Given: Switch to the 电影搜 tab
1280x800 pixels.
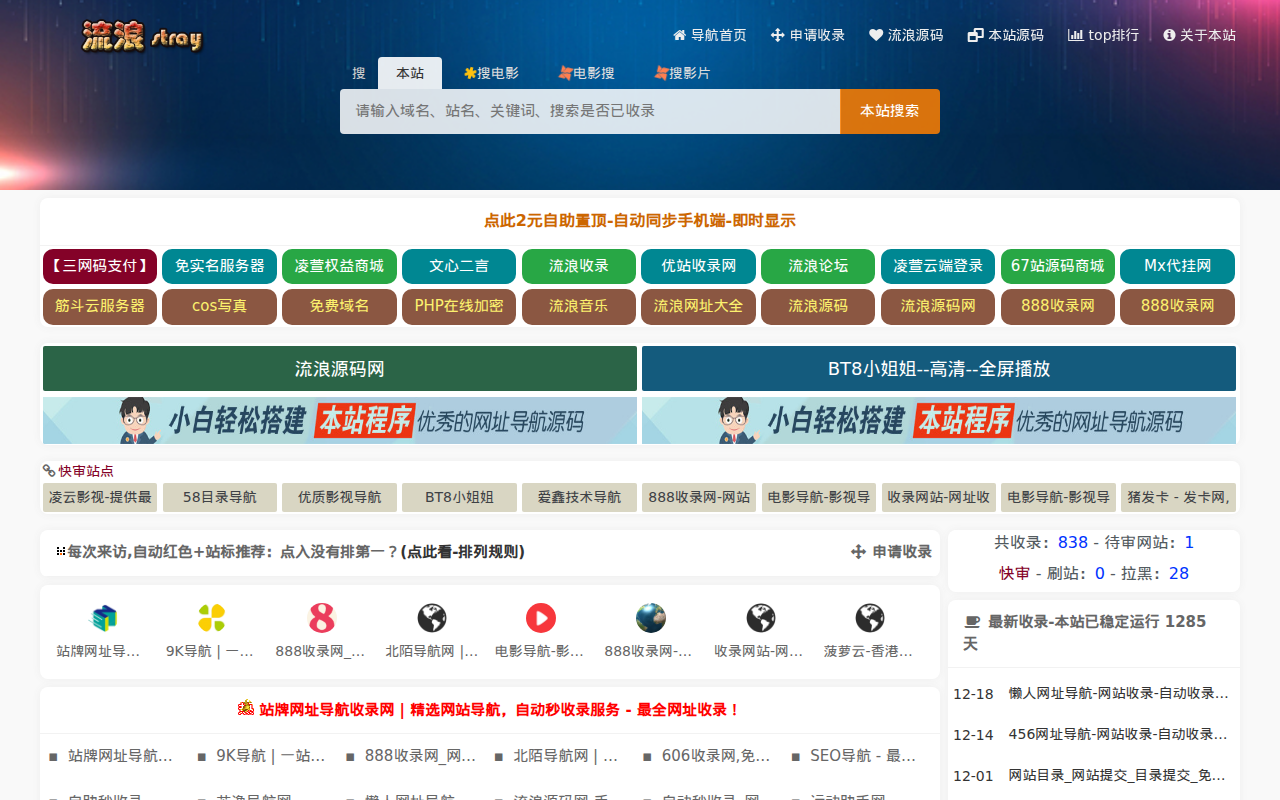Looking at the screenshot, I should pyautogui.click(x=587, y=72).
